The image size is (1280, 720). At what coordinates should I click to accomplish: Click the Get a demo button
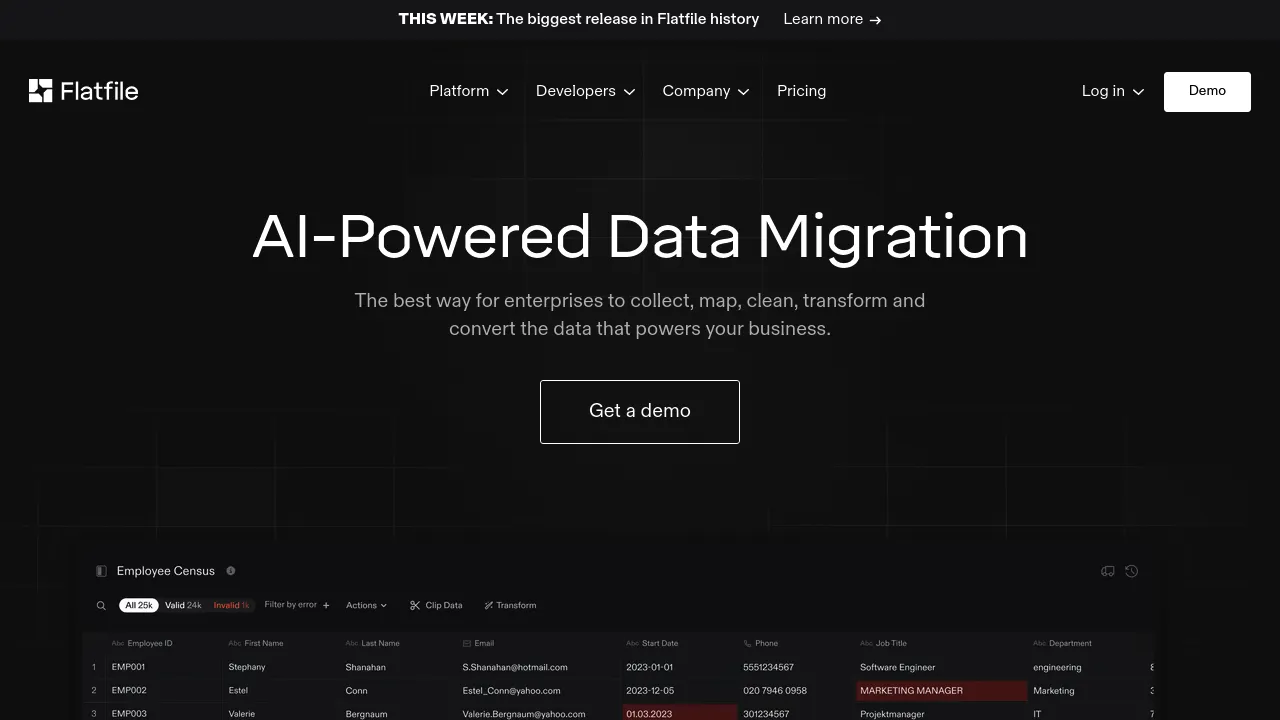coord(640,411)
